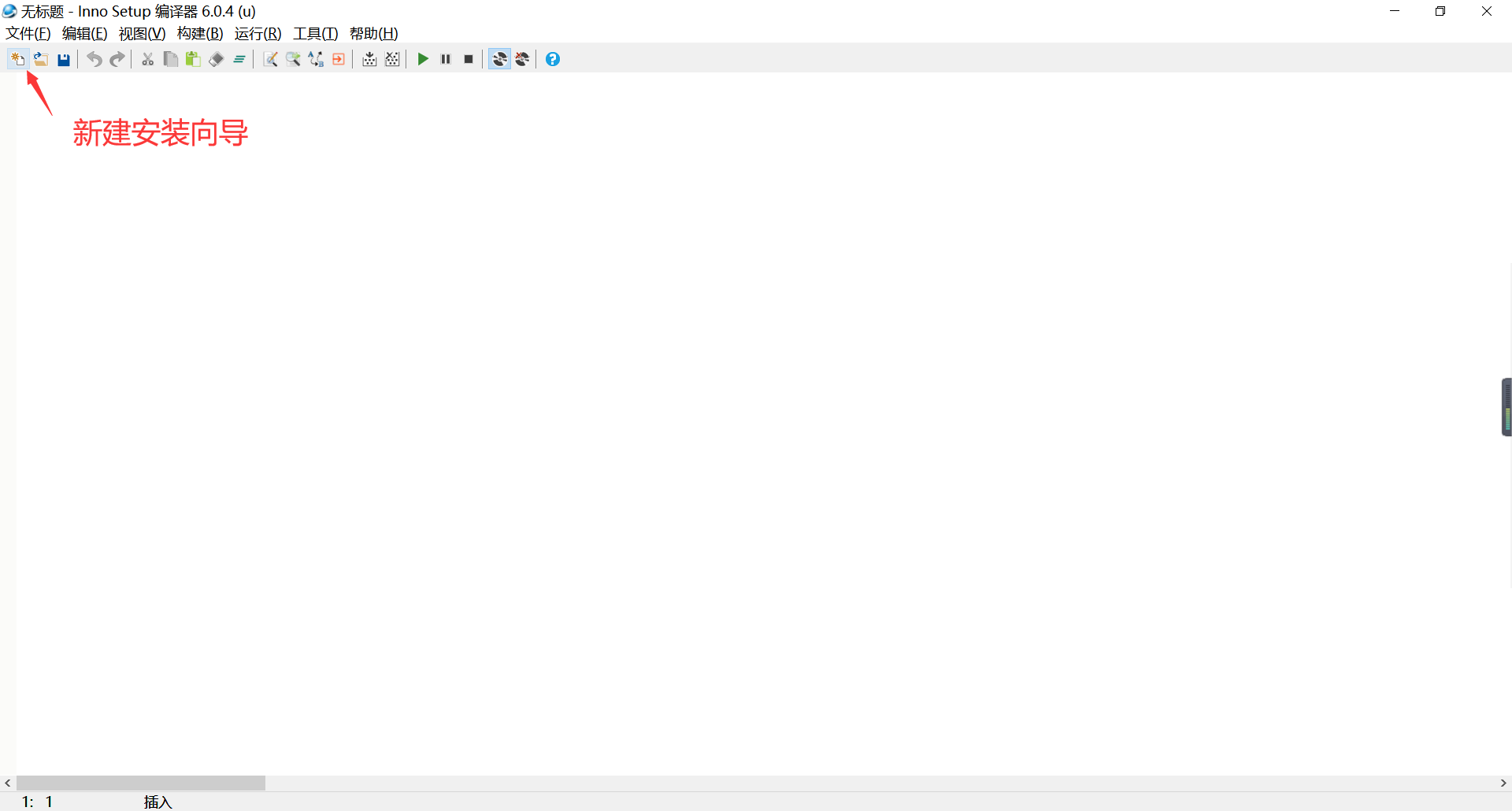Save the script with floppy icon
This screenshot has width=1512, height=811.
pyautogui.click(x=64, y=59)
